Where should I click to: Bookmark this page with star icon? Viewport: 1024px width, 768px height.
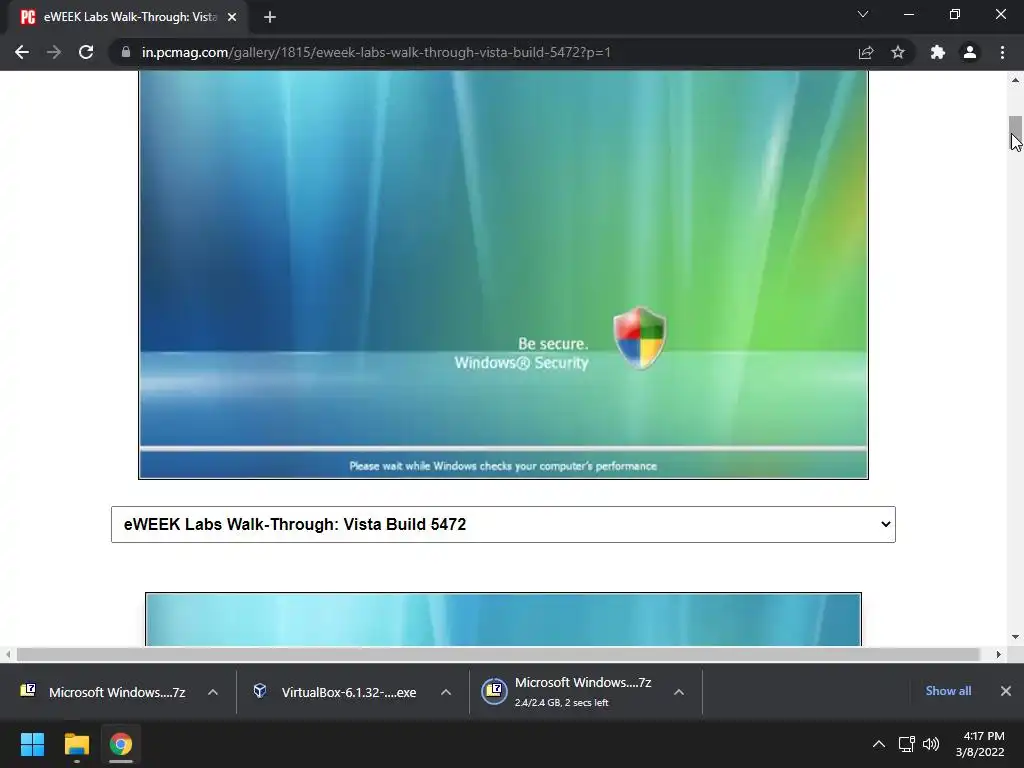pyautogui.click(x=898, y=52)
